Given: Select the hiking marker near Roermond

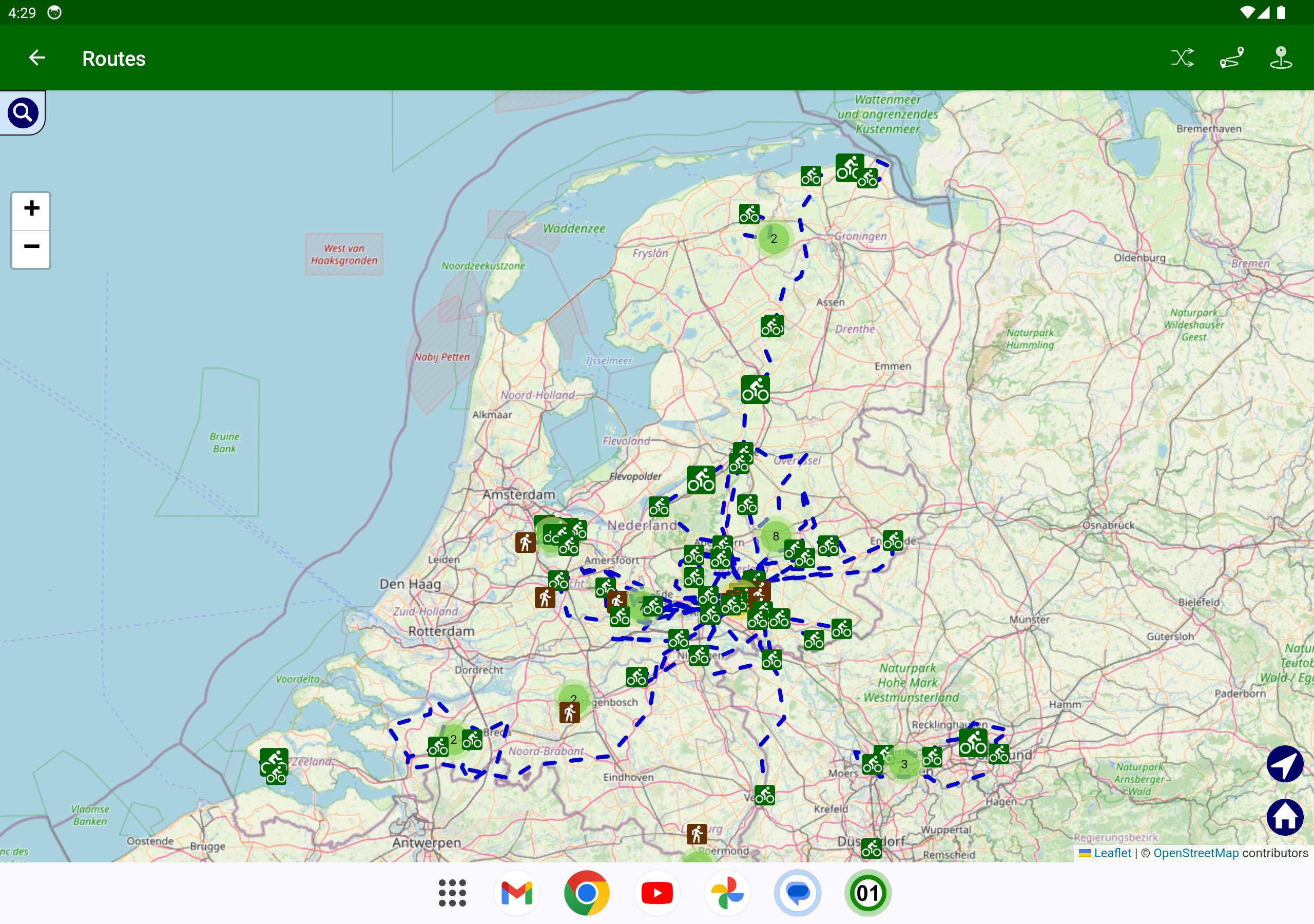Looking at the screenshot, I should (697, 834).
